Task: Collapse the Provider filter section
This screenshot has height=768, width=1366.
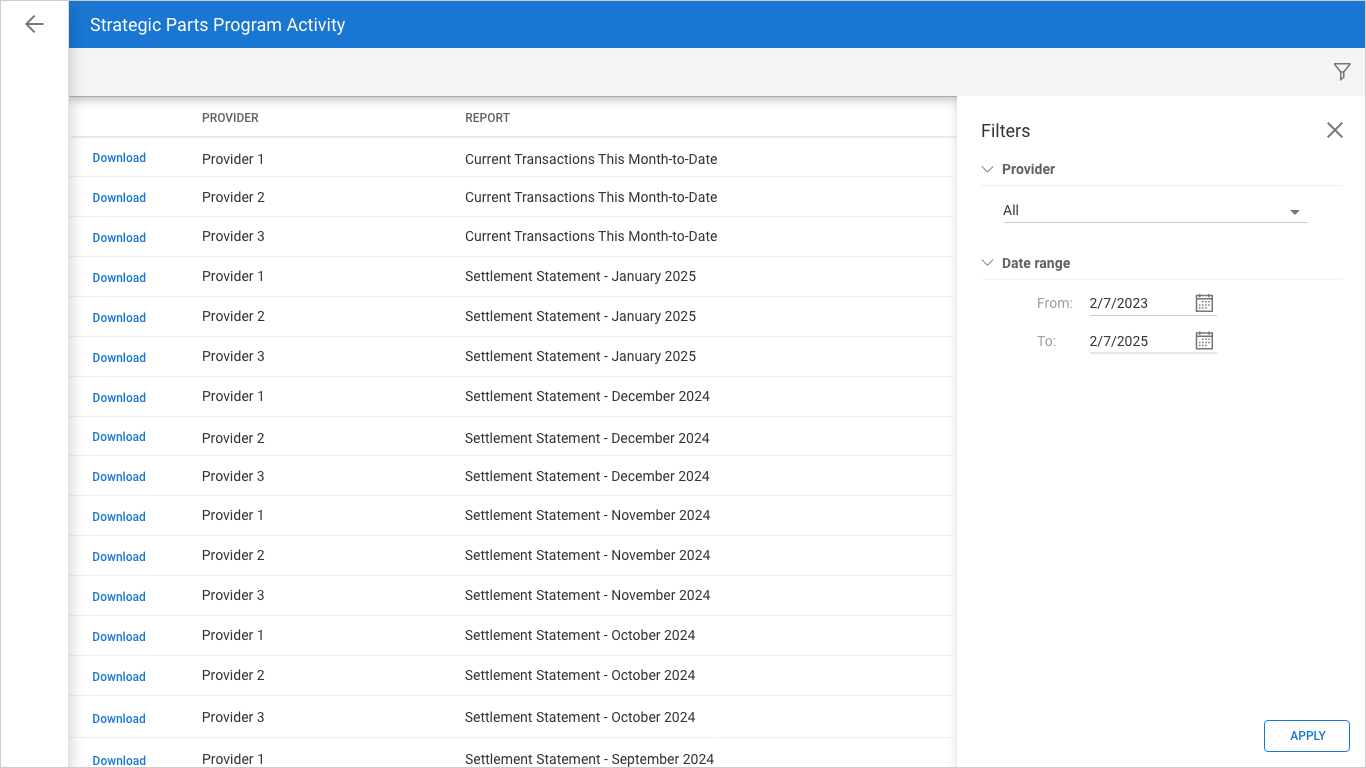Action: tap(988, 169)
